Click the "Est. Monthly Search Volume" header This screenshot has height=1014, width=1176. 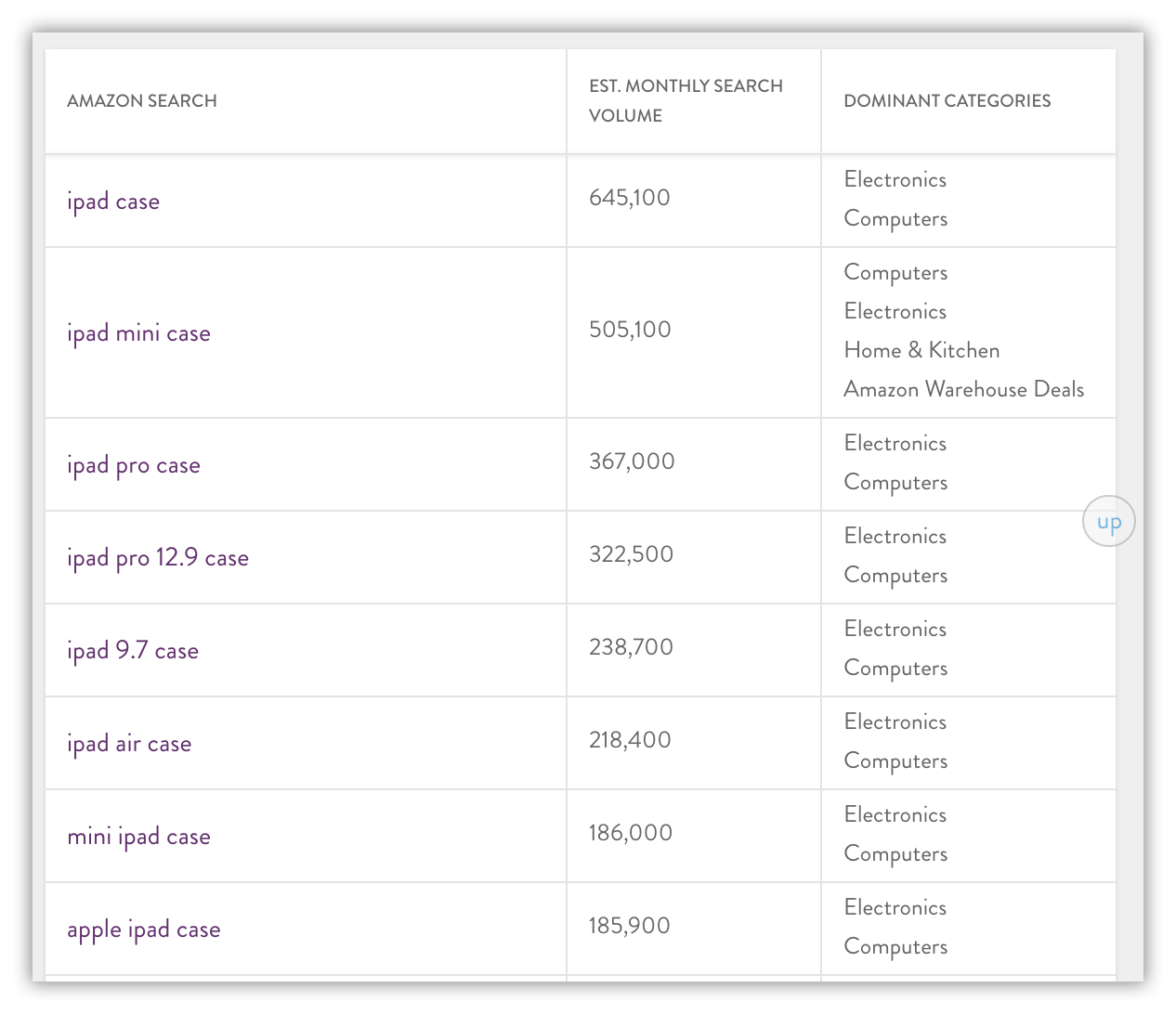pyautogui.click(x=686, y=100)
